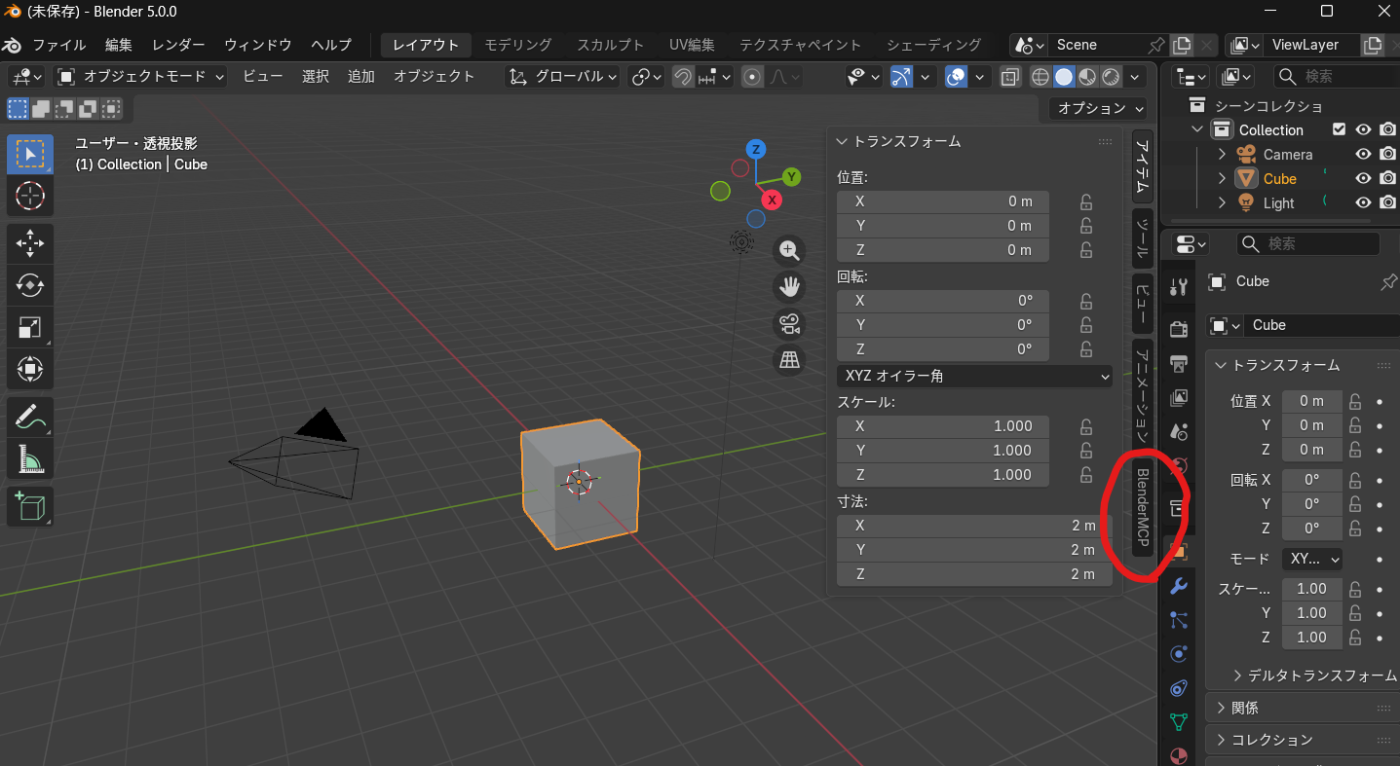The width and height of the screenshot is (1400, 766).
Task: Disable Cube in renders camera icon
Action: (x=1387, y=178)
